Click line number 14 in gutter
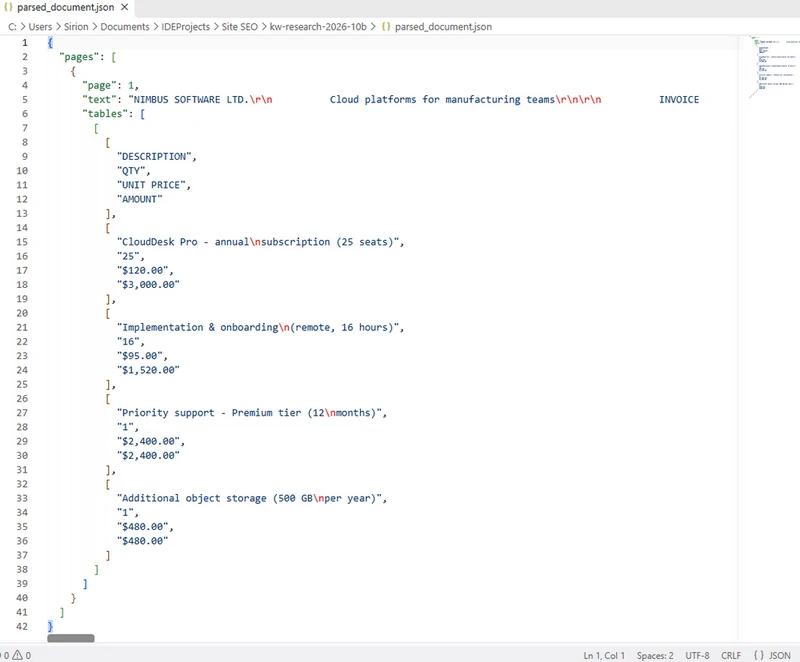 [22, 227]
